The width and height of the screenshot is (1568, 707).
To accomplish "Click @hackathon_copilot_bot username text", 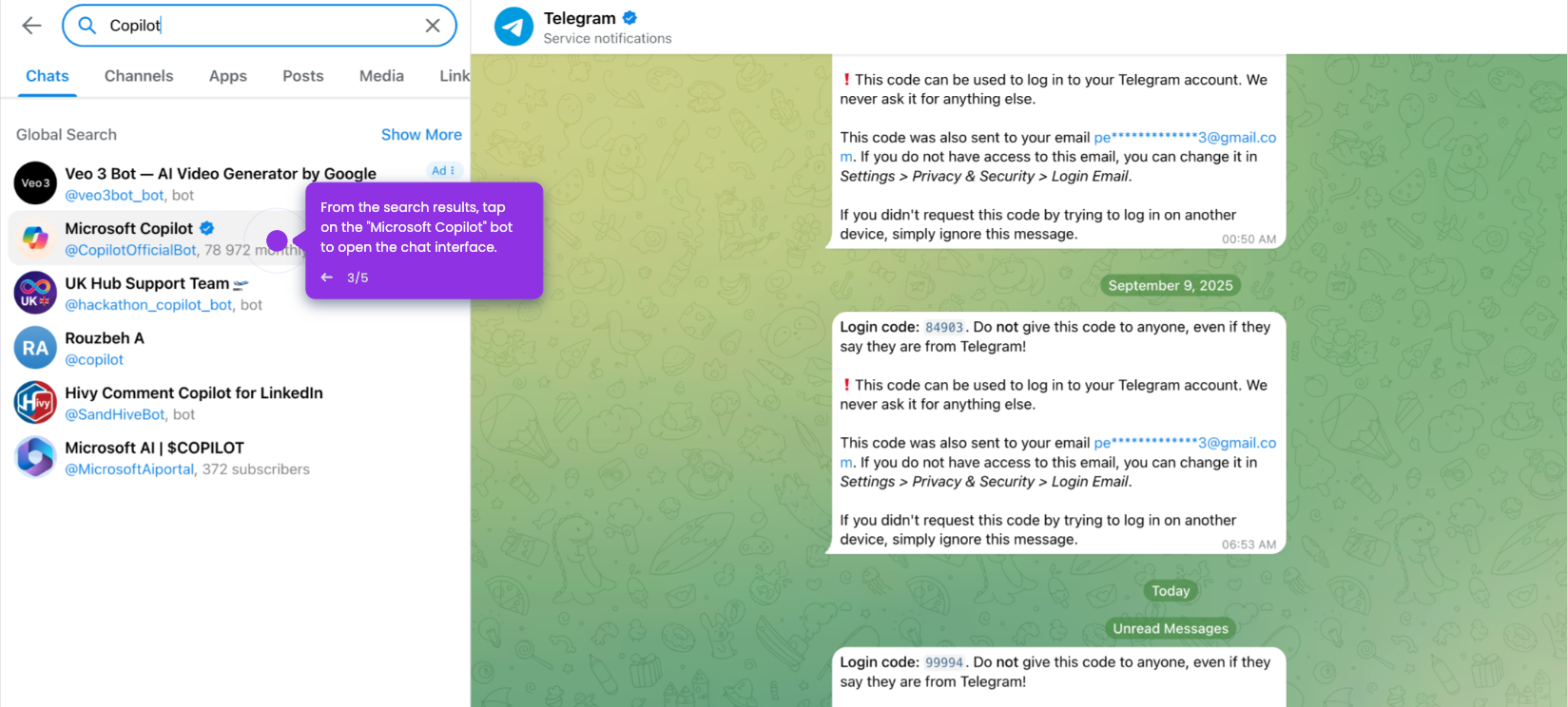I will [148, 305].
